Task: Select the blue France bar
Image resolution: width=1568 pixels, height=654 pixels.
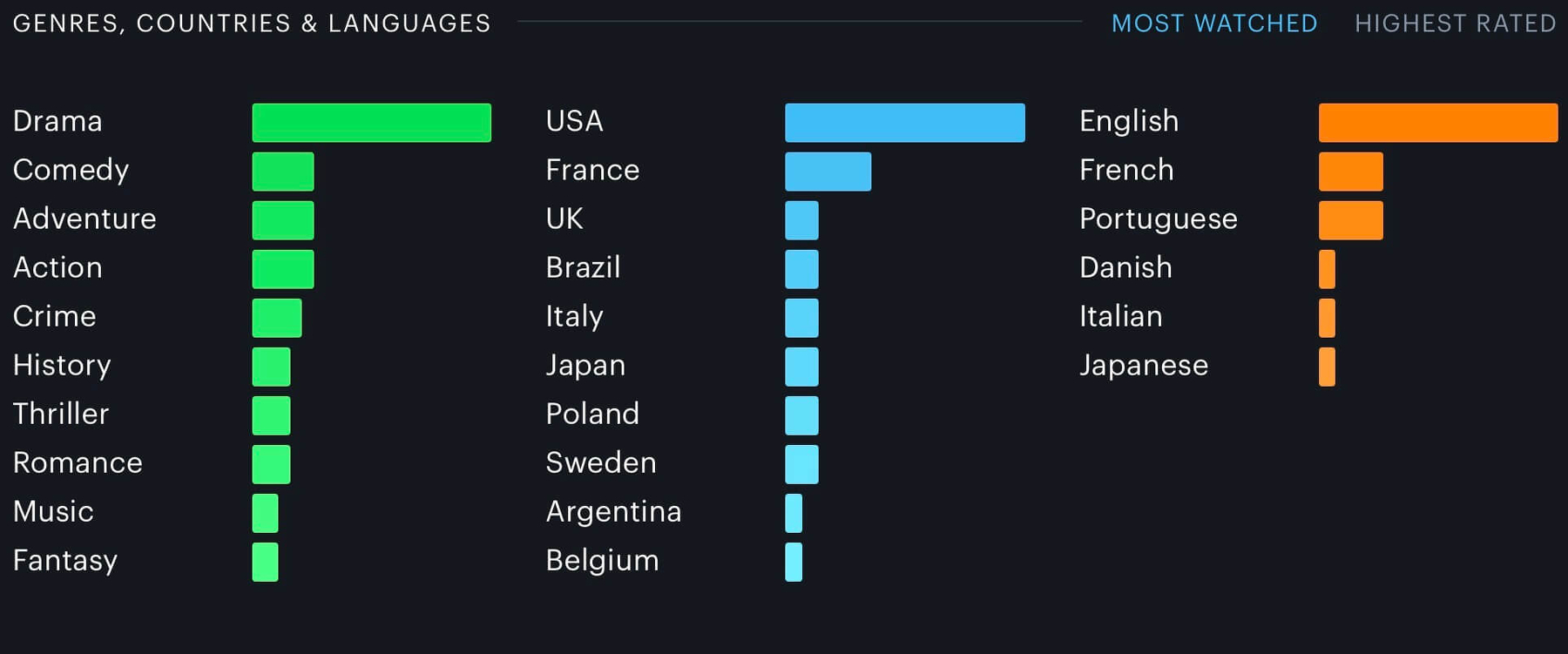Action: 828,172
